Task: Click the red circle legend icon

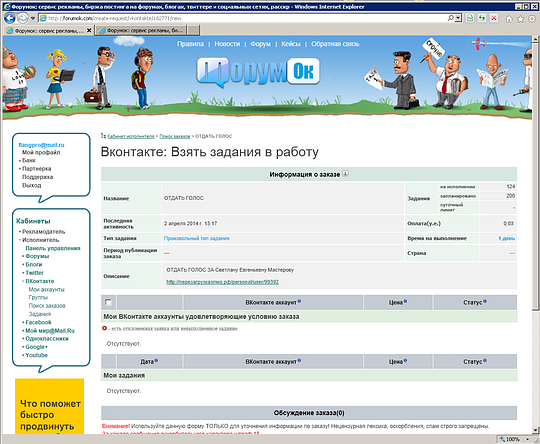Action: point(104,328)
